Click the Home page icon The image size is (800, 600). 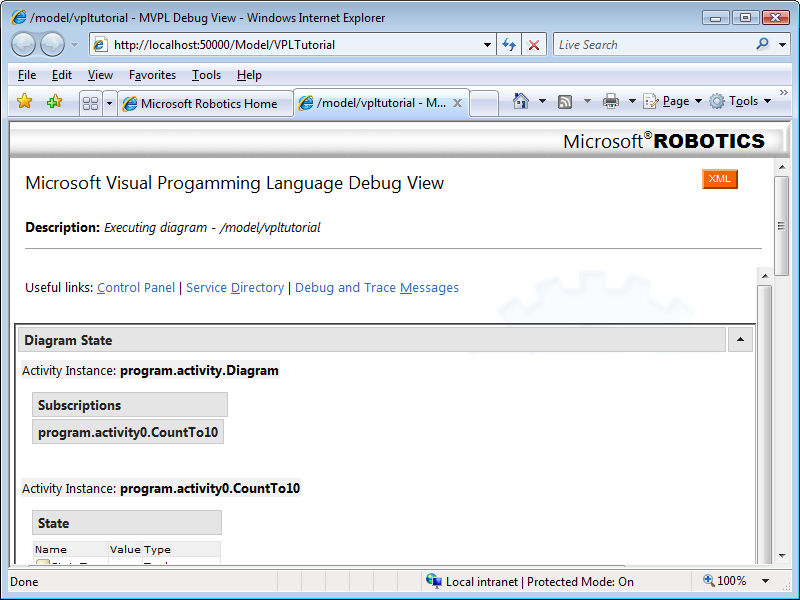point(520,101)
